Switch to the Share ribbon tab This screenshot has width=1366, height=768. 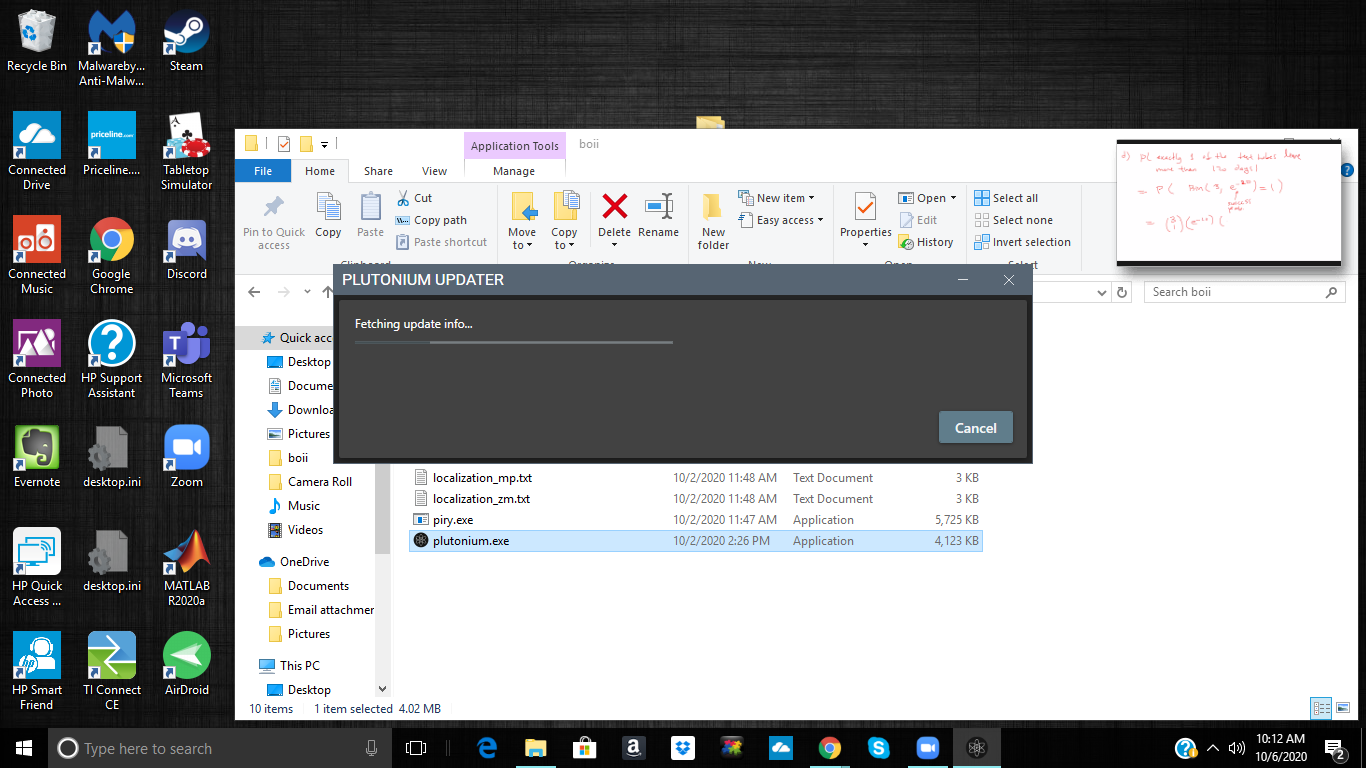click(378, 171)
